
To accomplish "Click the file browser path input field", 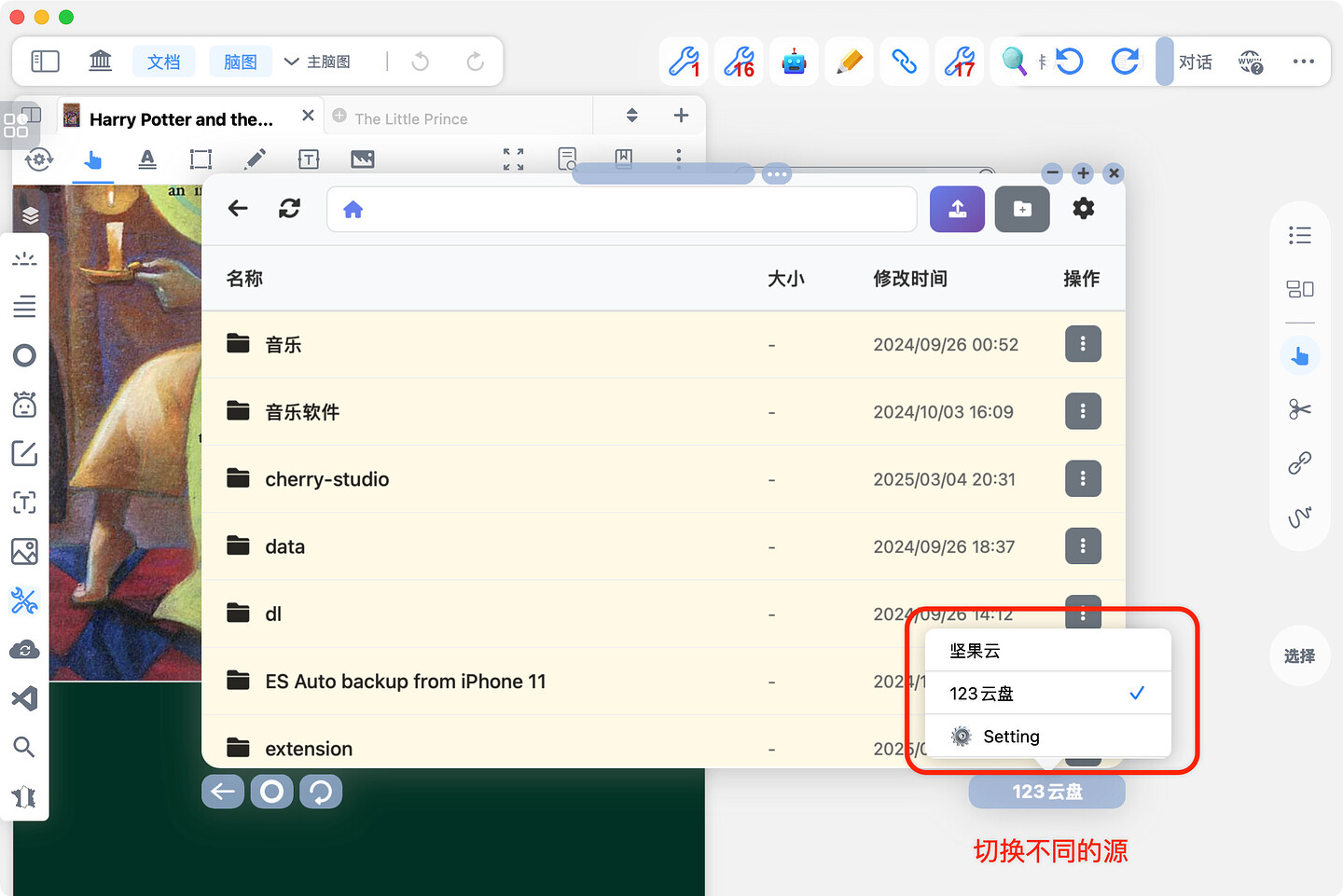I will [x=622, y=209].
